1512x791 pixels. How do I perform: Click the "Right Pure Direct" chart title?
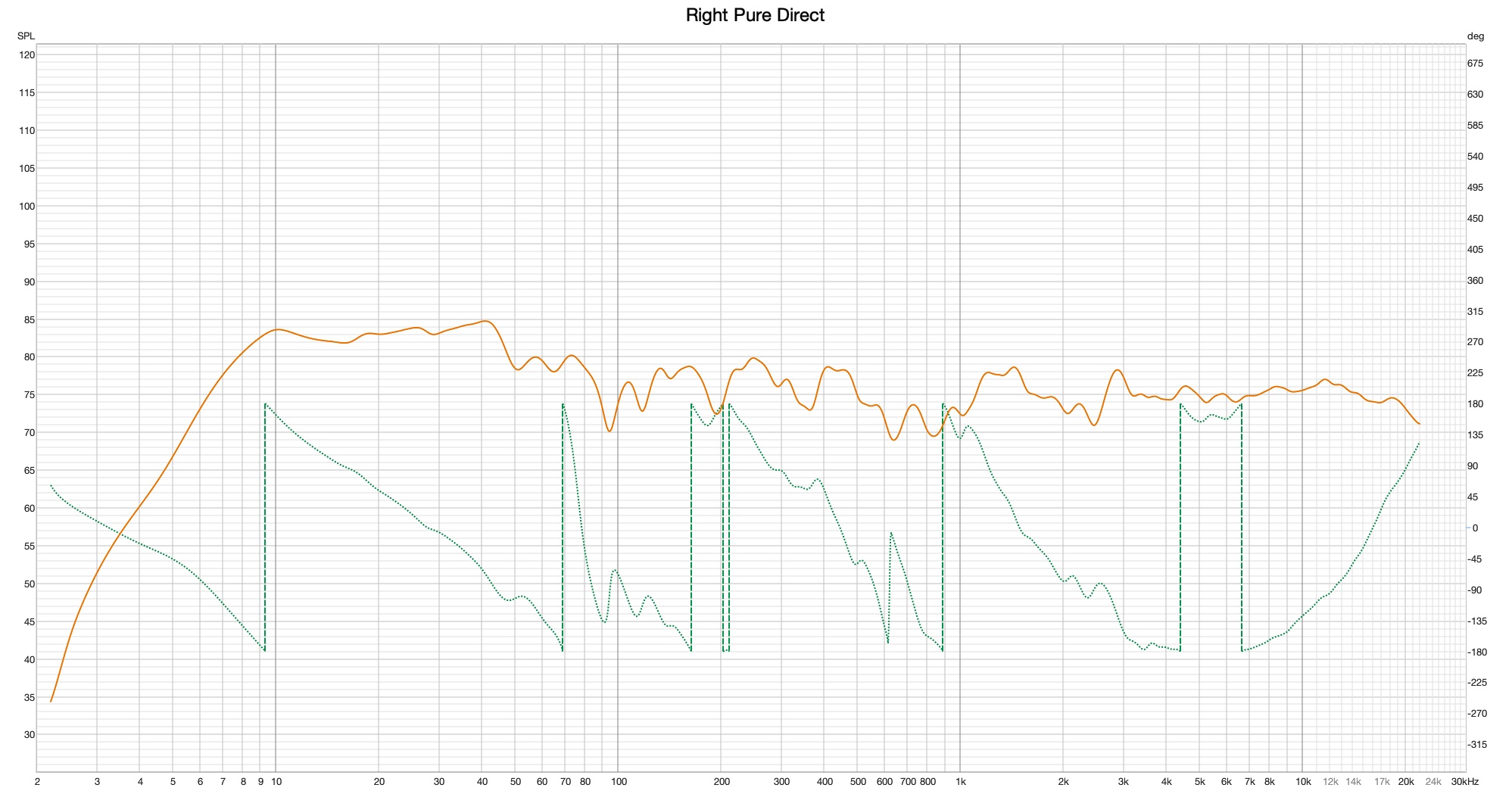click(755, 15)
